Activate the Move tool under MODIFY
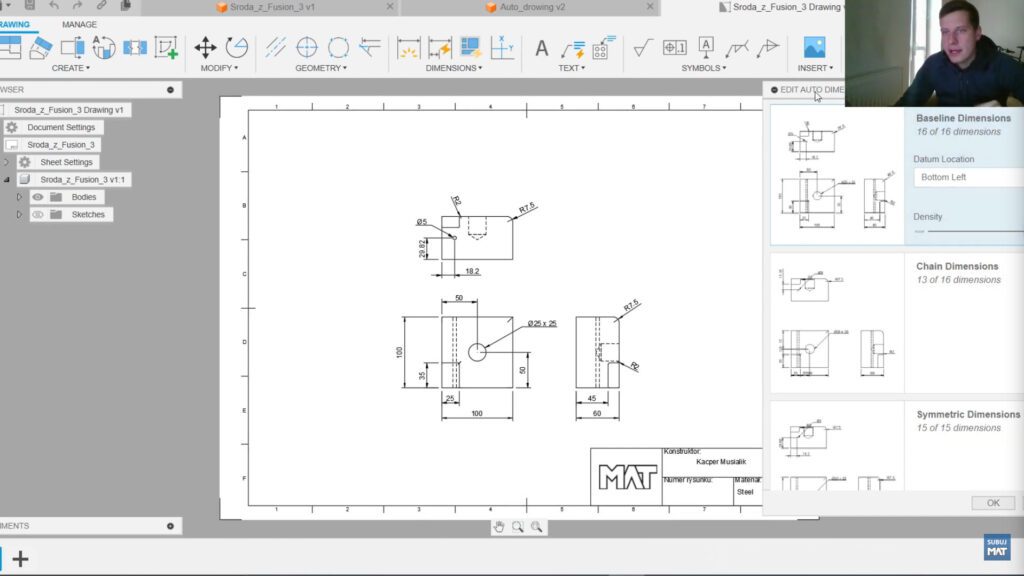Image resolution: width=1024 pixels, height=576 pixels. 204,46
